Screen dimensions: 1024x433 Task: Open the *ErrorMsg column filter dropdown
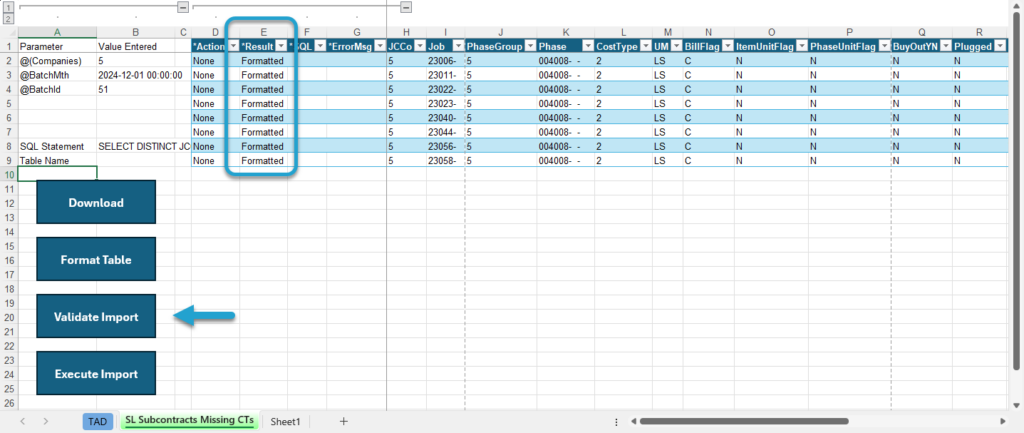379,46
